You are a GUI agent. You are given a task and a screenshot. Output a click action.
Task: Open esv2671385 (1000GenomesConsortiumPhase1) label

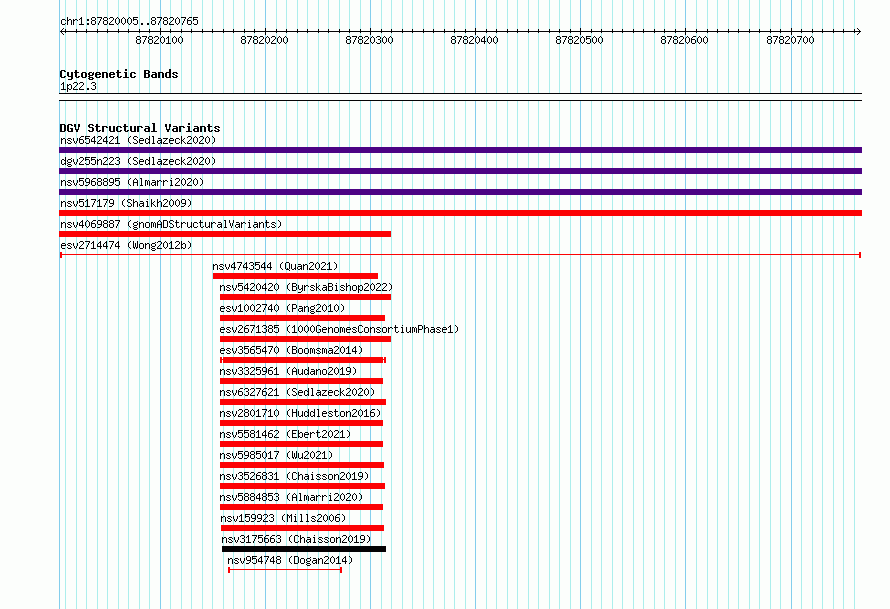click(x=339, y=329)
